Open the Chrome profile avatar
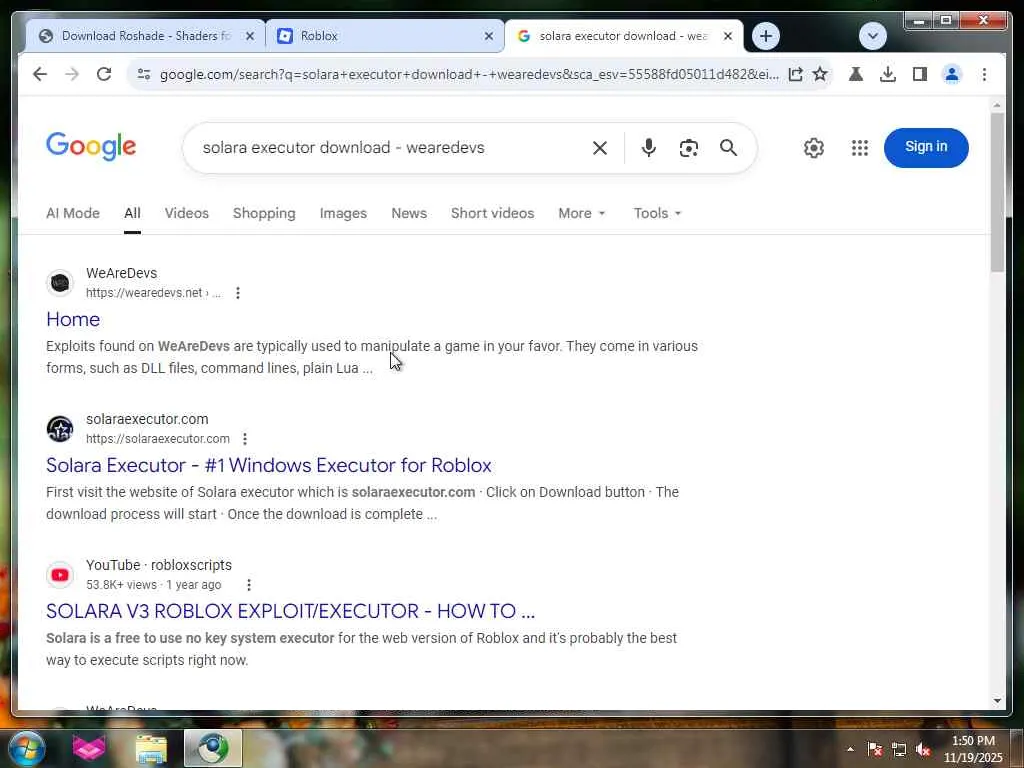1024x768 pixels. pyautogui.click(x=952, y=74)
